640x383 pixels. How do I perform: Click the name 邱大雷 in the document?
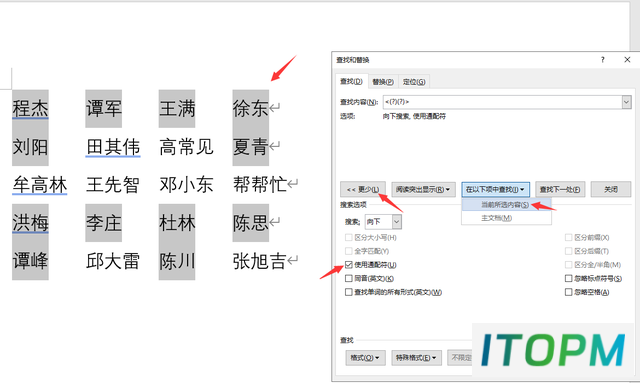[113, 261]
